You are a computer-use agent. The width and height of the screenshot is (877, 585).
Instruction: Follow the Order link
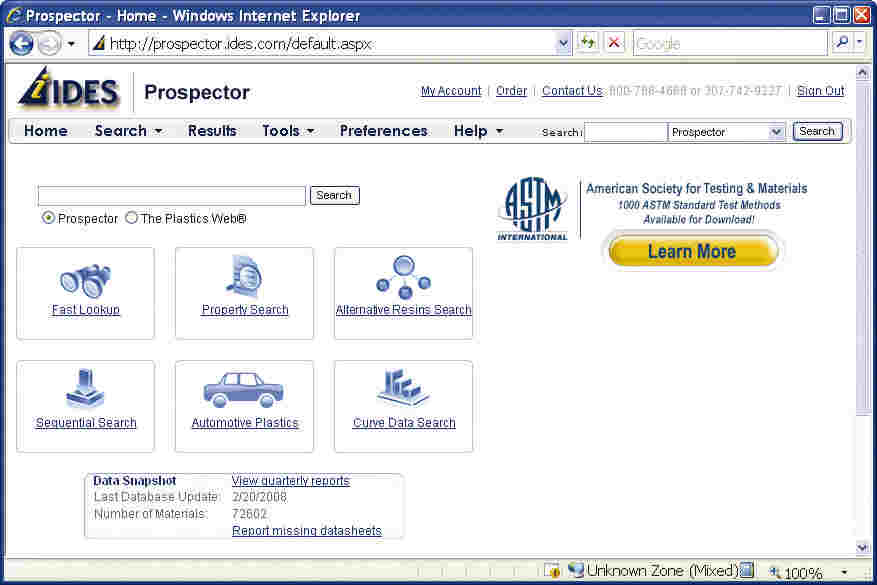tap(511, 91)
